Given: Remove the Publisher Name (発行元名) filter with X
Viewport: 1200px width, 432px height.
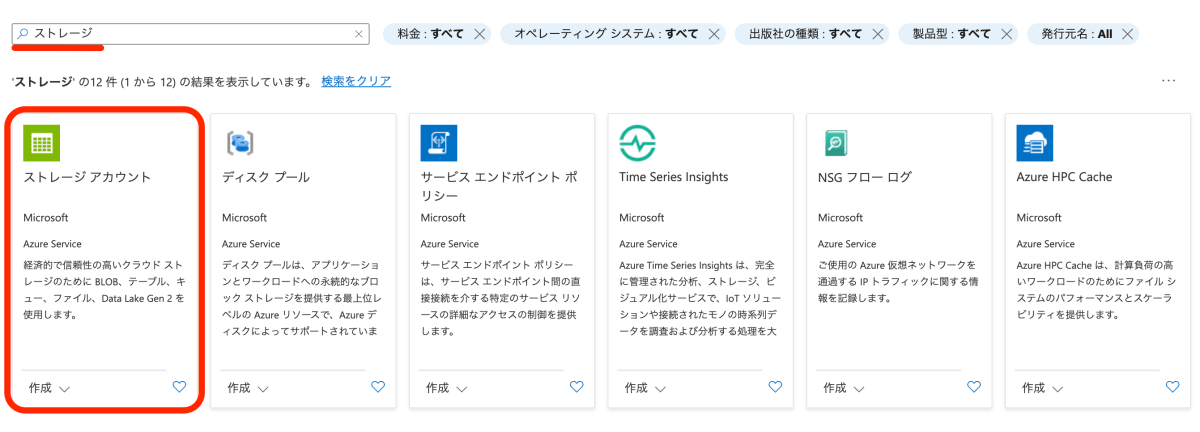Looking at the screenshot, I should click(x=1127, y=34).
